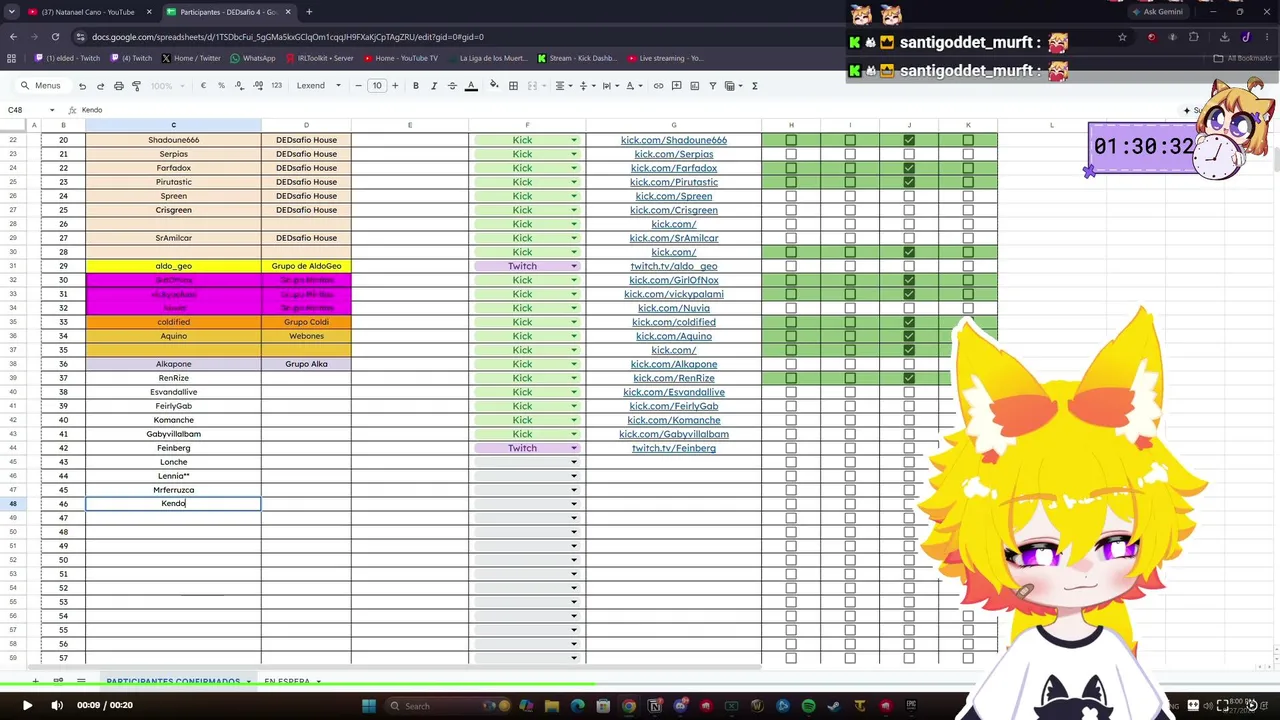
Task: Play the video with the play button
Action: click(27, 706)
